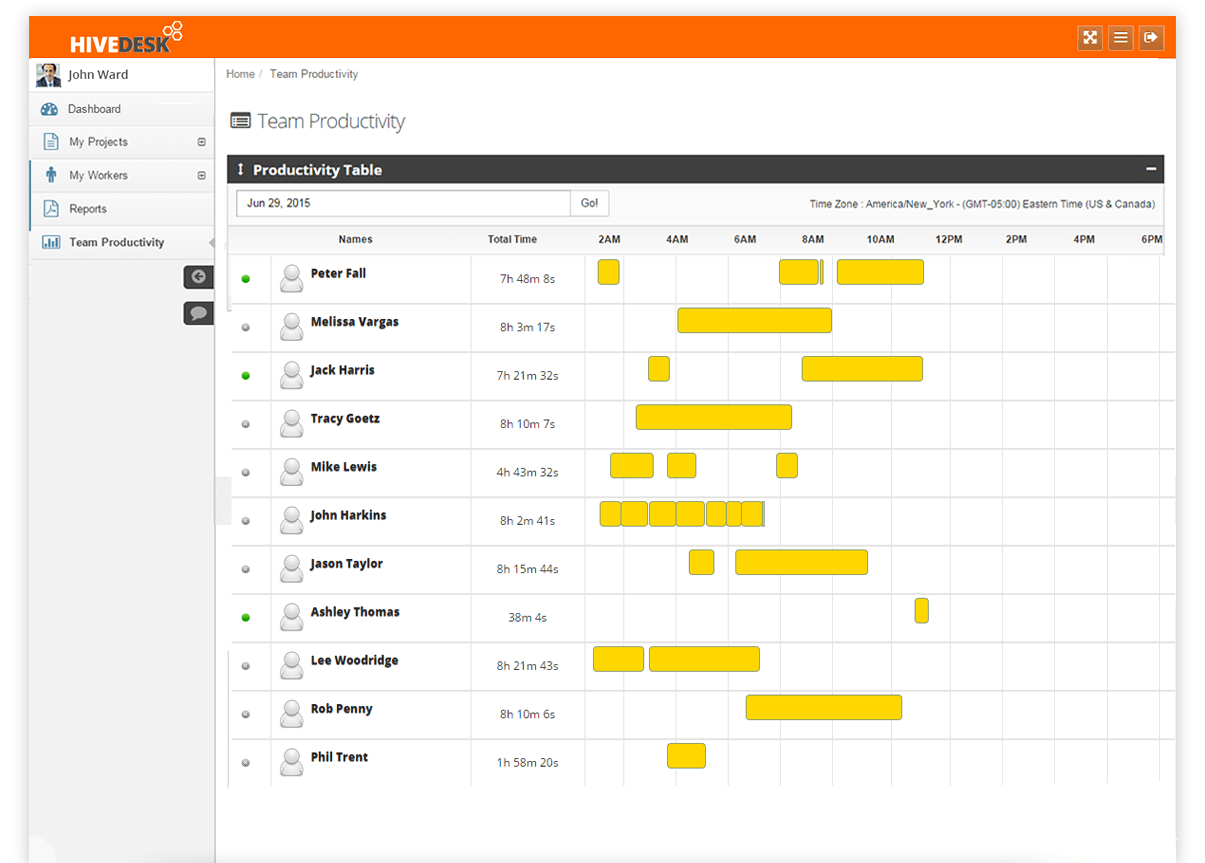The height and width of the screenshot is (863, 1205).
Task: Click Ashley Thomas's name
Action: (x=355, y=612)
